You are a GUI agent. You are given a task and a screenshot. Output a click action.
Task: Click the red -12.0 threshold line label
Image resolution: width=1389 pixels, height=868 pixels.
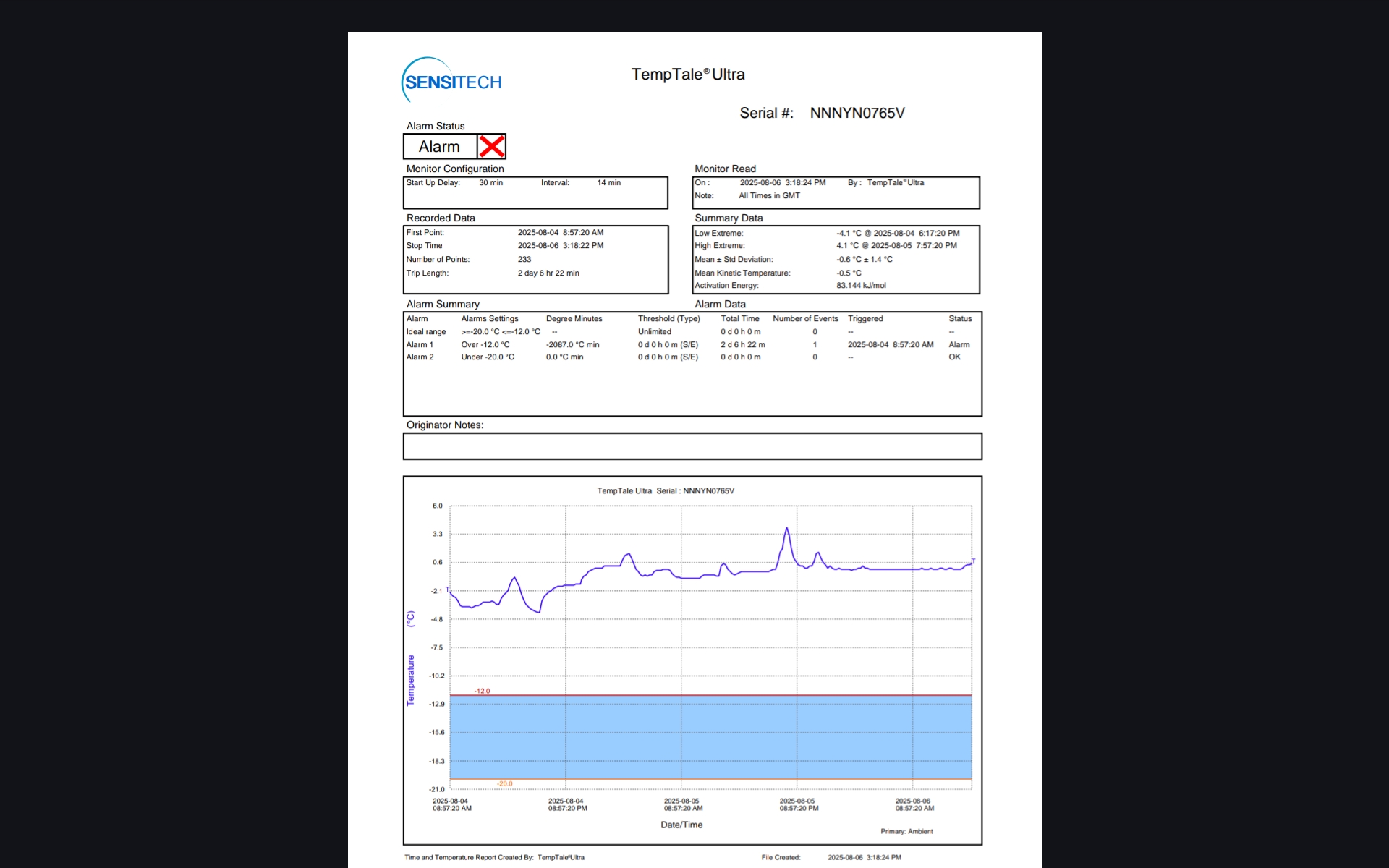(482, 691)
